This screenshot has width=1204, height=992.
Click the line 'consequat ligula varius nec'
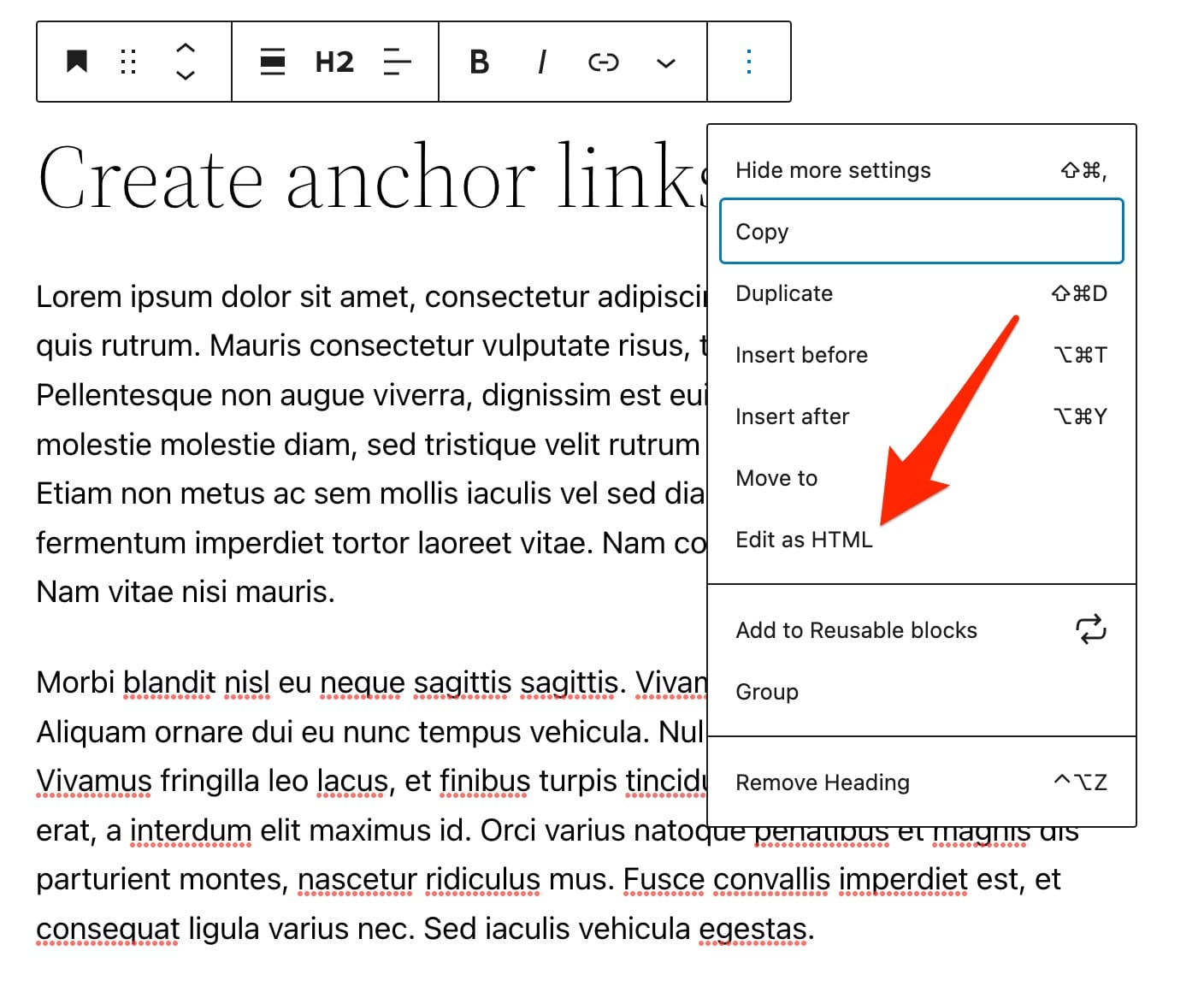[226, 929]
